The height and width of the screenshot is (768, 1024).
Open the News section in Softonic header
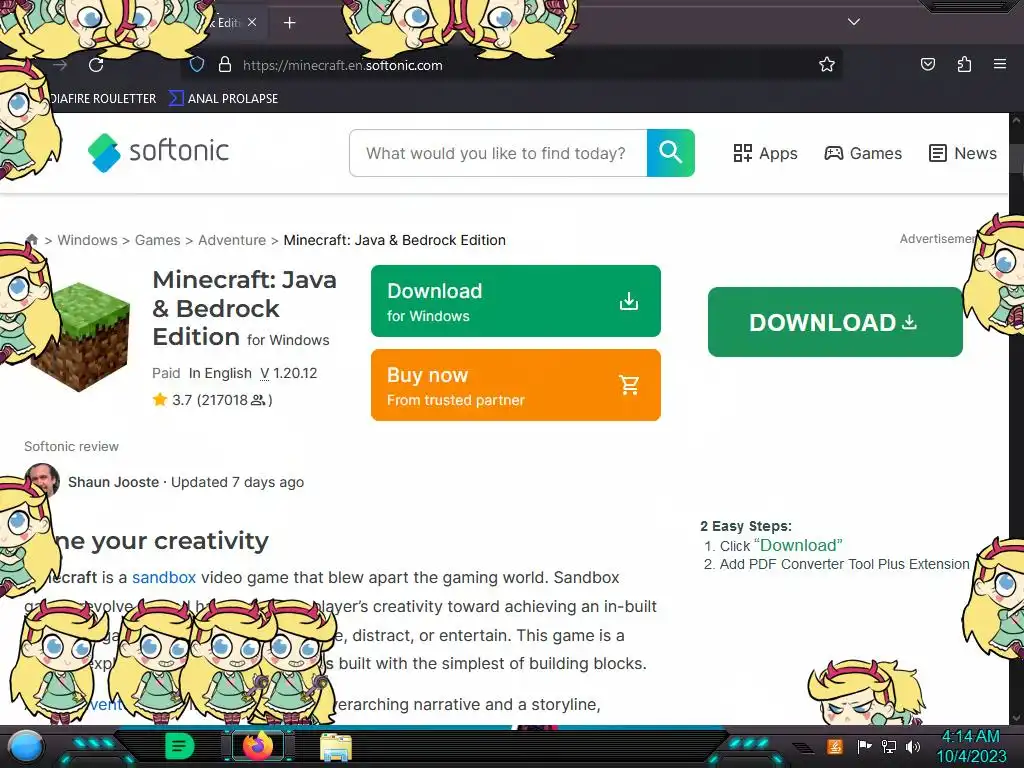click(963, 153)
